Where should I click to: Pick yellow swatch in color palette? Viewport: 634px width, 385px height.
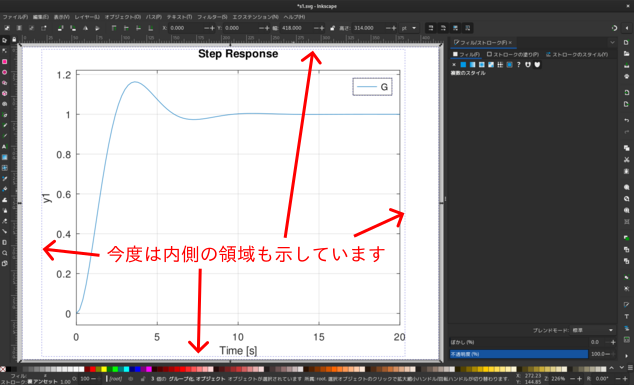(104, 369)
